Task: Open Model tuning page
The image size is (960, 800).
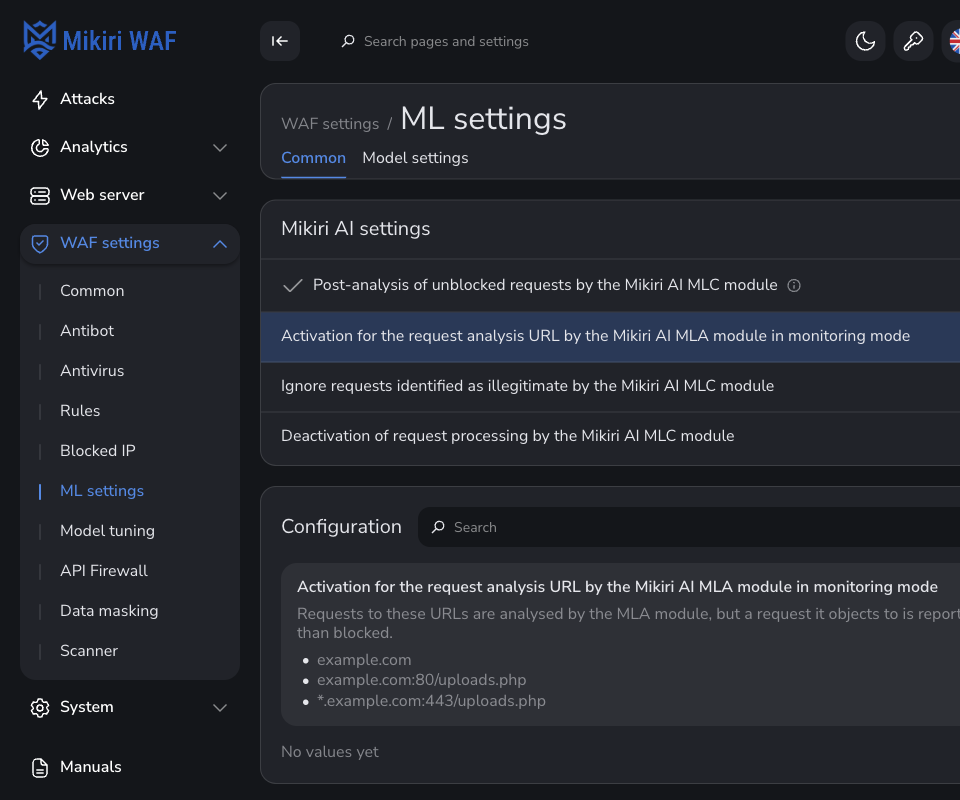Action: coord(107,531)
